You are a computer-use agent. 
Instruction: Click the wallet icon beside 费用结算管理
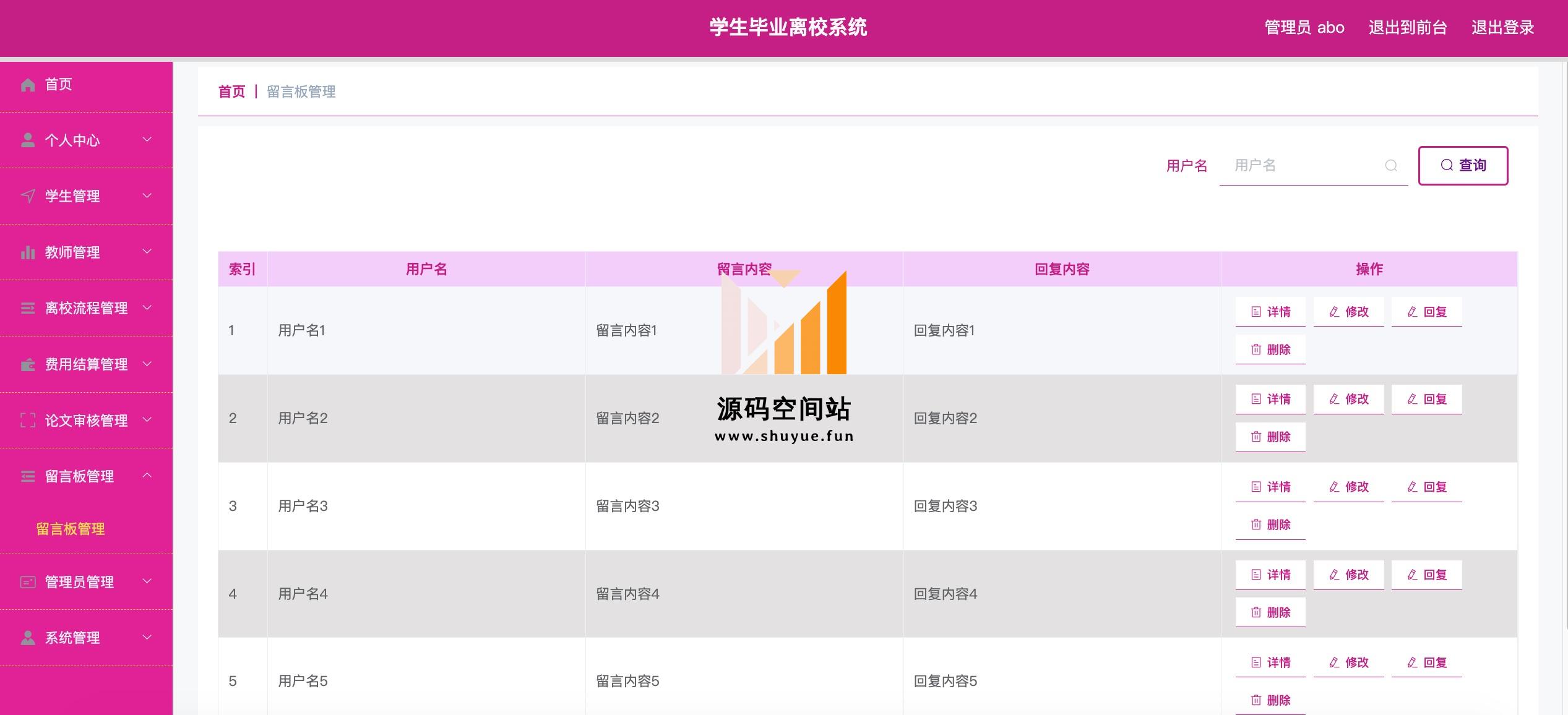pyautogui.click(x=28, y=364)
